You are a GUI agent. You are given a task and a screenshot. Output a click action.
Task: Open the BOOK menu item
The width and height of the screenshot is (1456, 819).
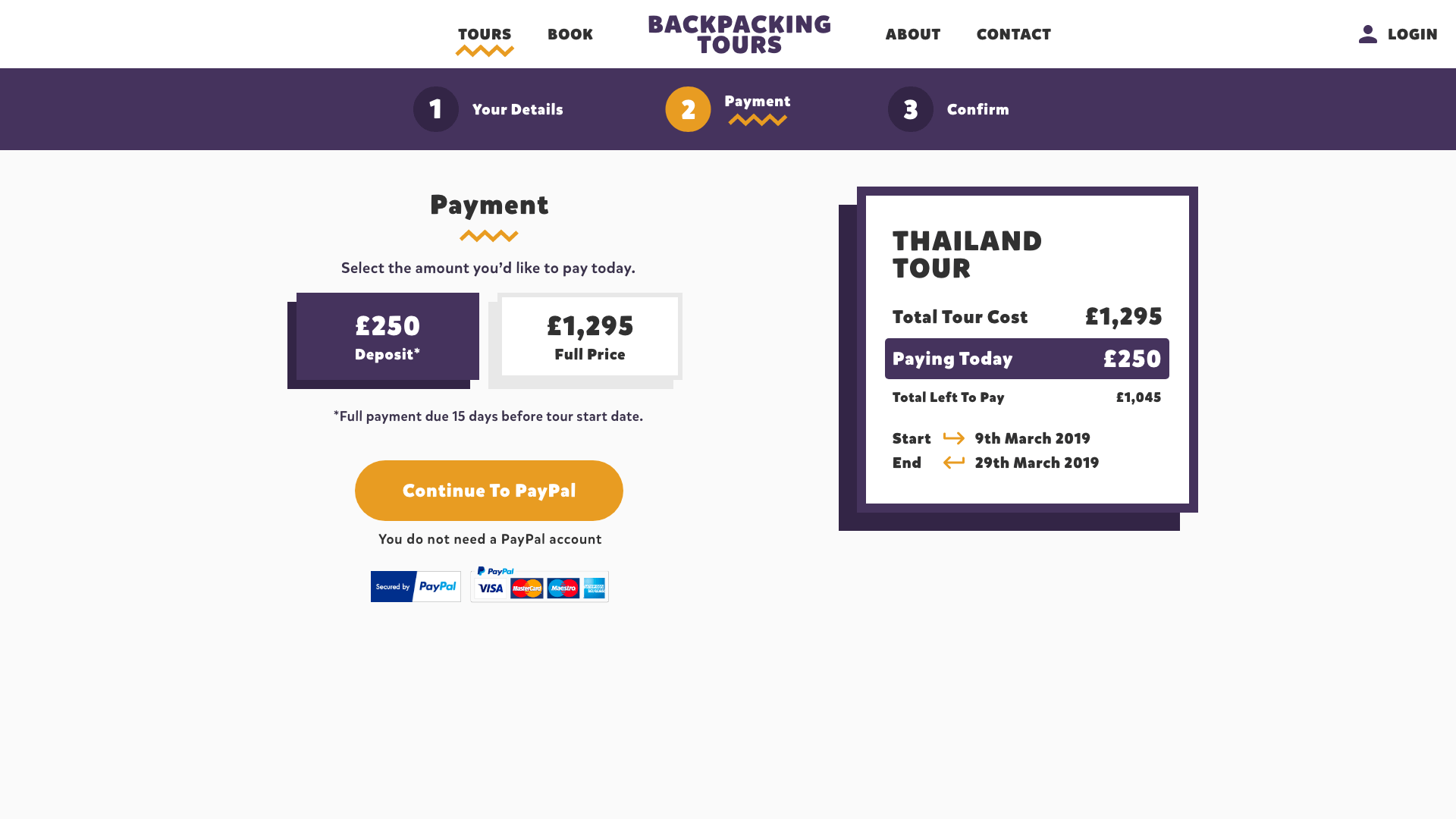coord(570,35)
